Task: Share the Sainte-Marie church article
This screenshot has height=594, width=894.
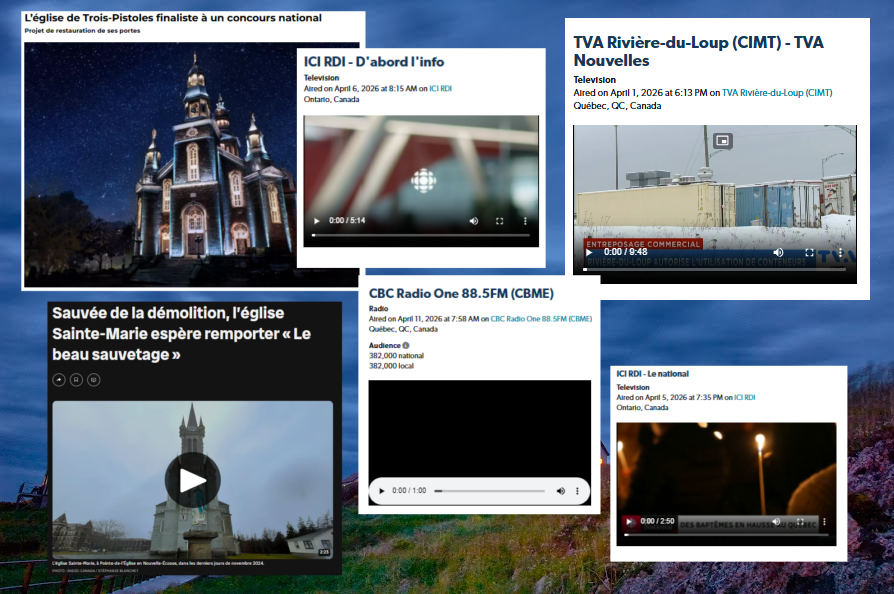Action: 58,380
